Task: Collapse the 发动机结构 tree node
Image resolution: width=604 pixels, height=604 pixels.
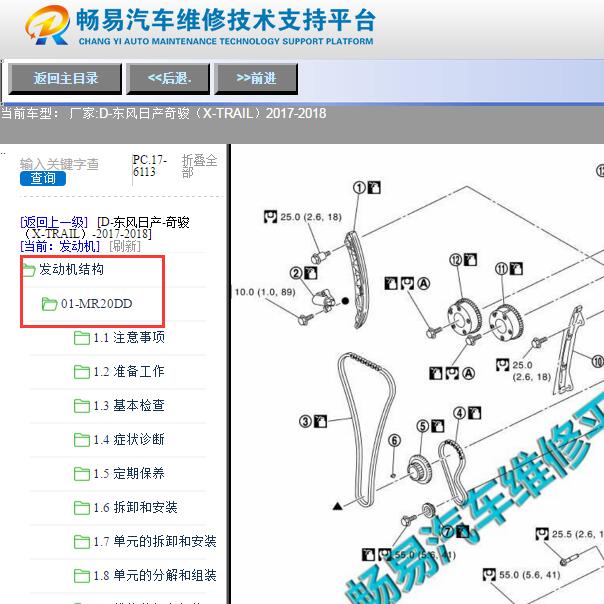Action: coord(71,269)
